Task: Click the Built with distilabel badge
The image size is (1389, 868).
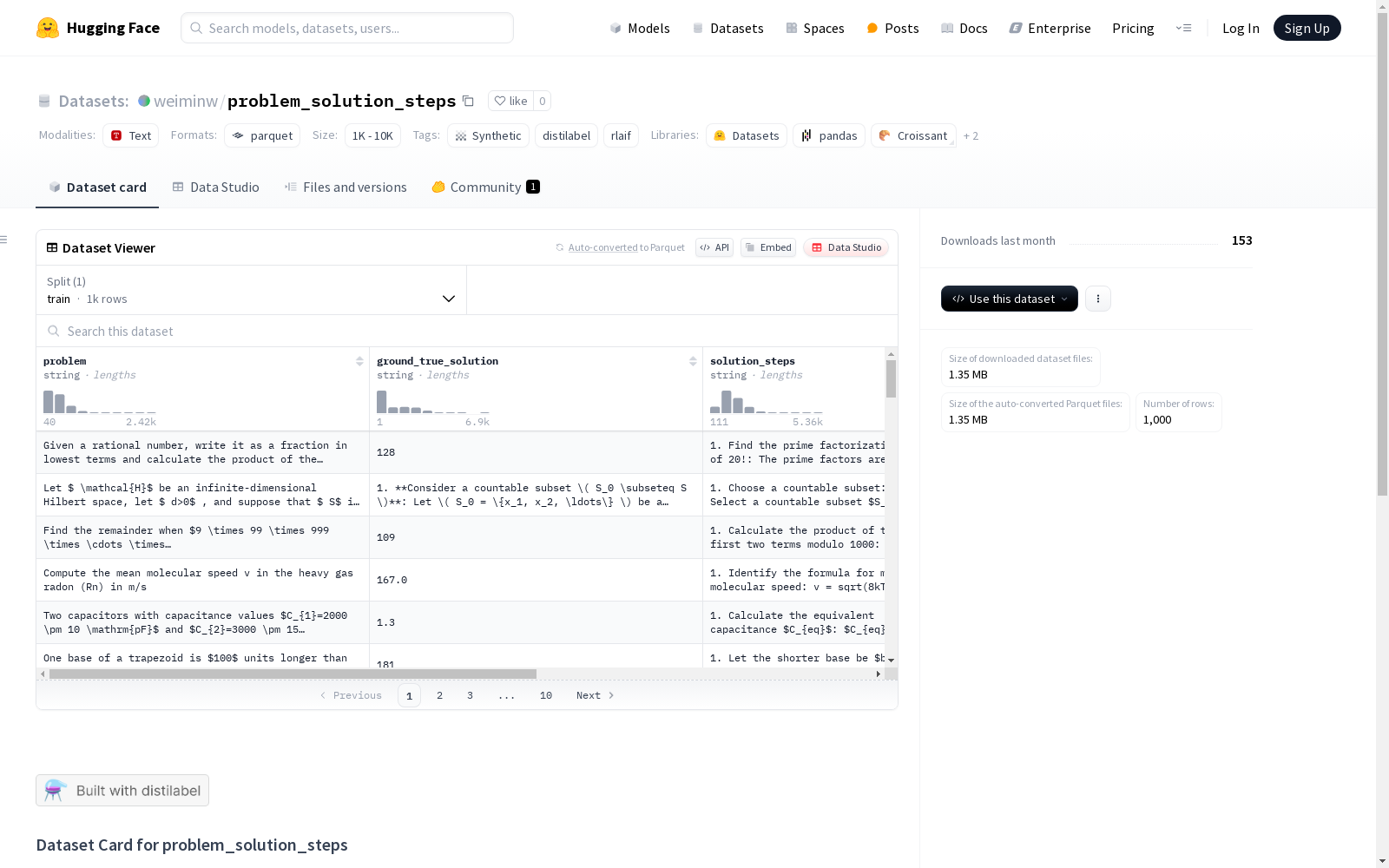Action: [x=122, y=790]
